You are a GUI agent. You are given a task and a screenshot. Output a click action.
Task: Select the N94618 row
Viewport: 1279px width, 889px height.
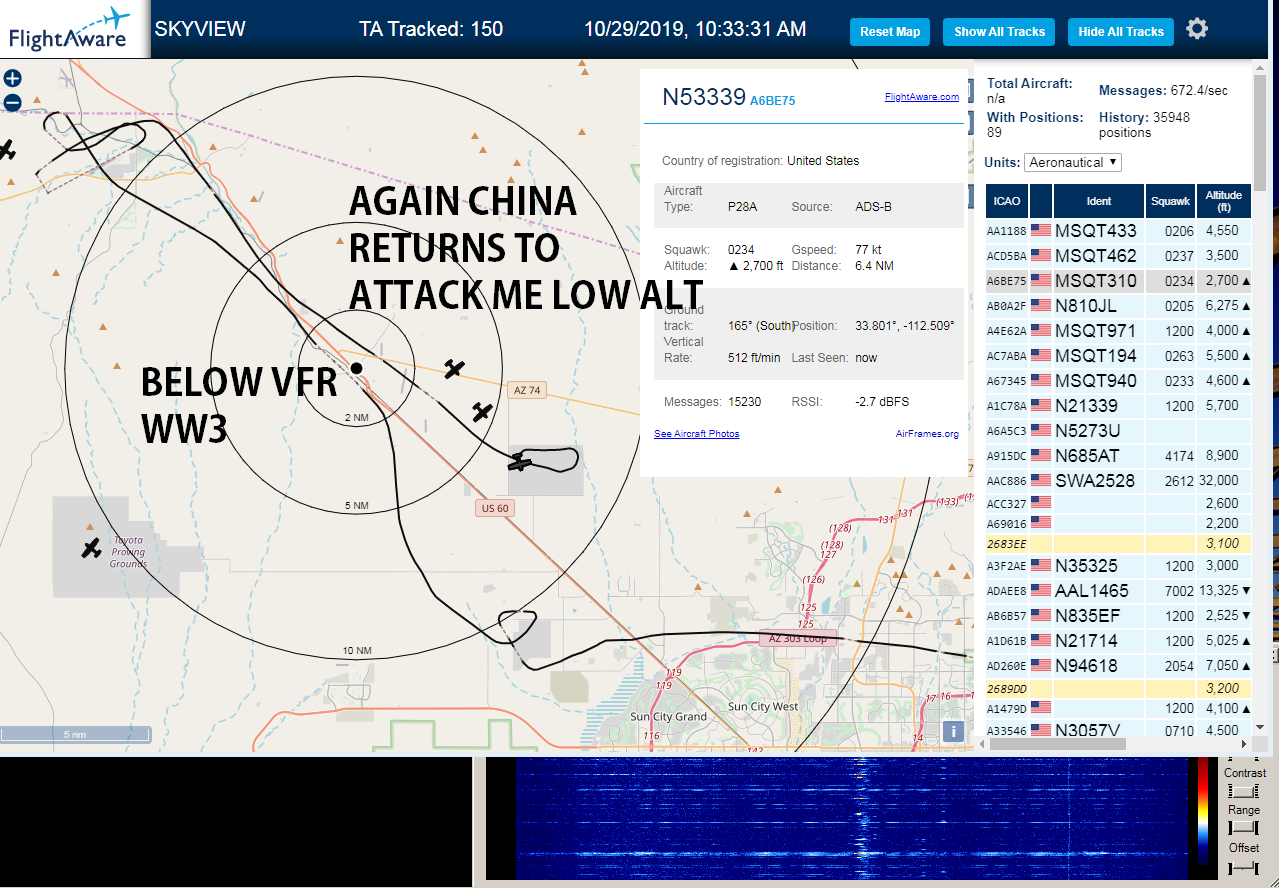[1118, 666]
